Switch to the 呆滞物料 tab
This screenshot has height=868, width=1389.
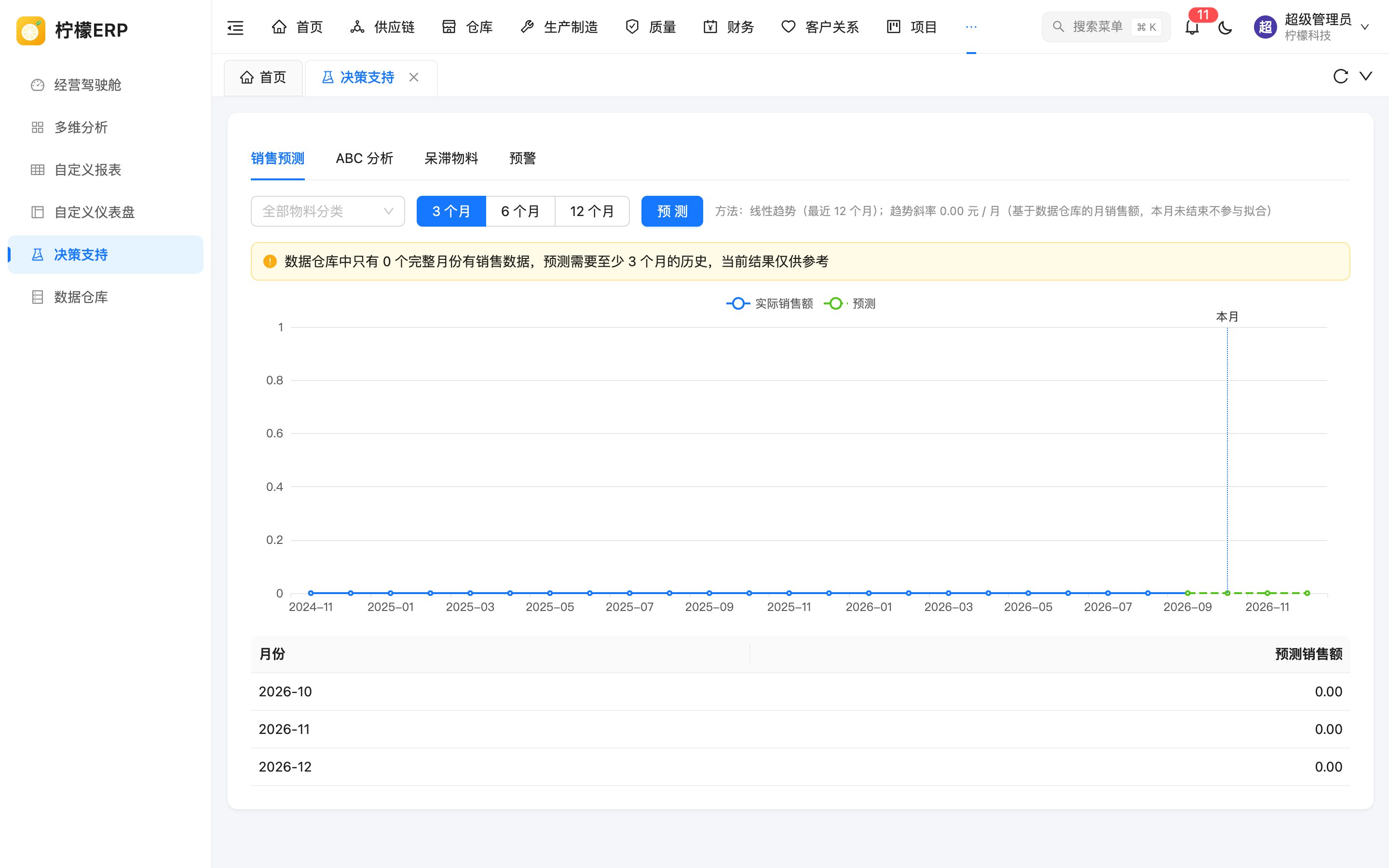(451, 159)
